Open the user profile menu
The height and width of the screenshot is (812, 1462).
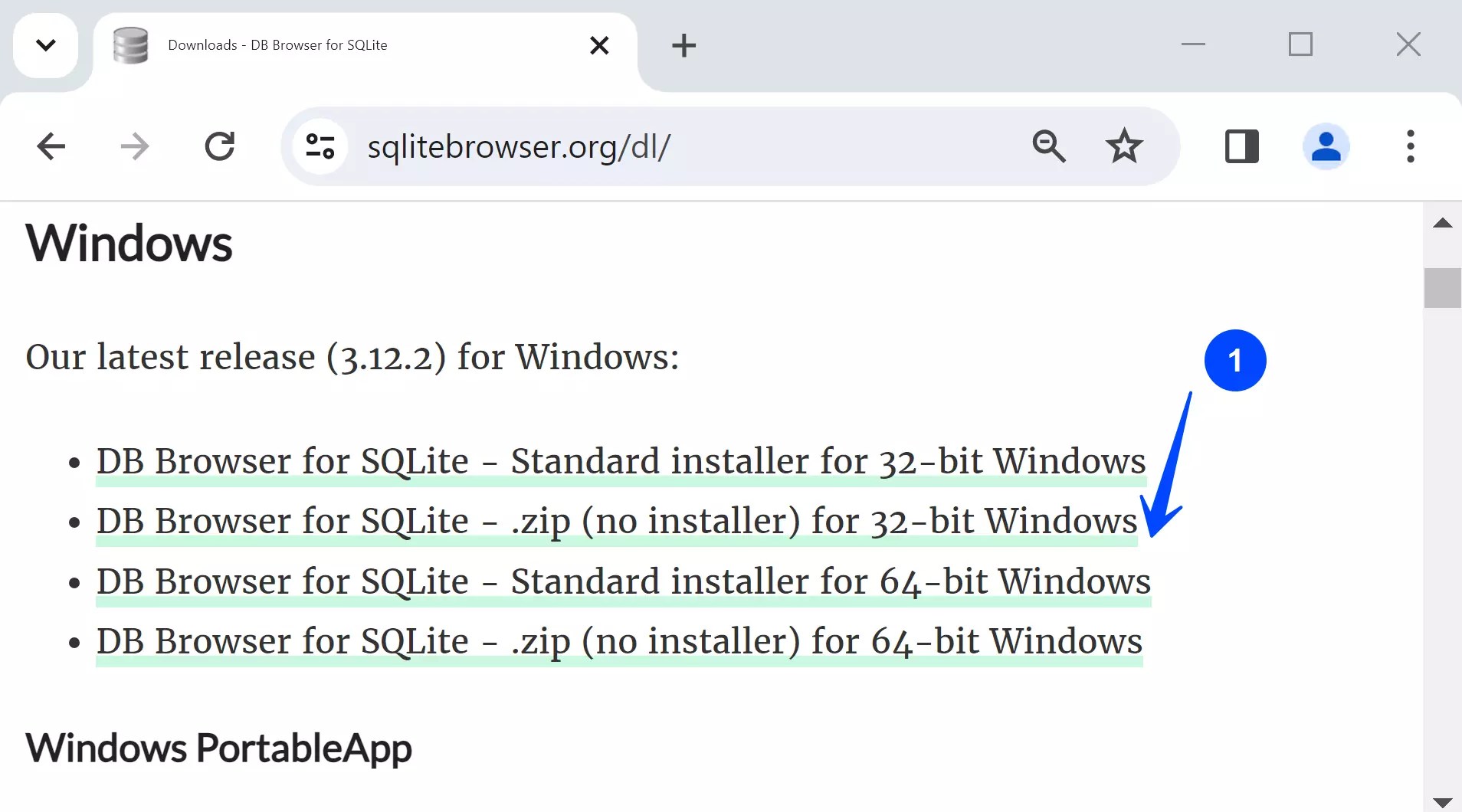(1326, 146)
